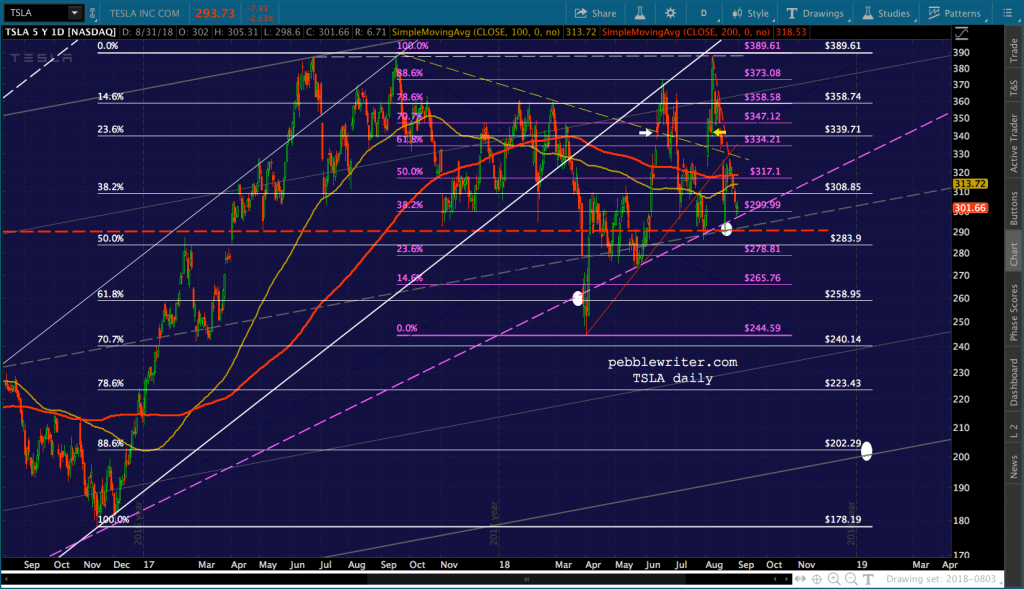The height and width of the screenshot is (589, 1024).
Task: Open the Drawings dropdown menu
Action: pyautogui.click(x=816, y=13)
